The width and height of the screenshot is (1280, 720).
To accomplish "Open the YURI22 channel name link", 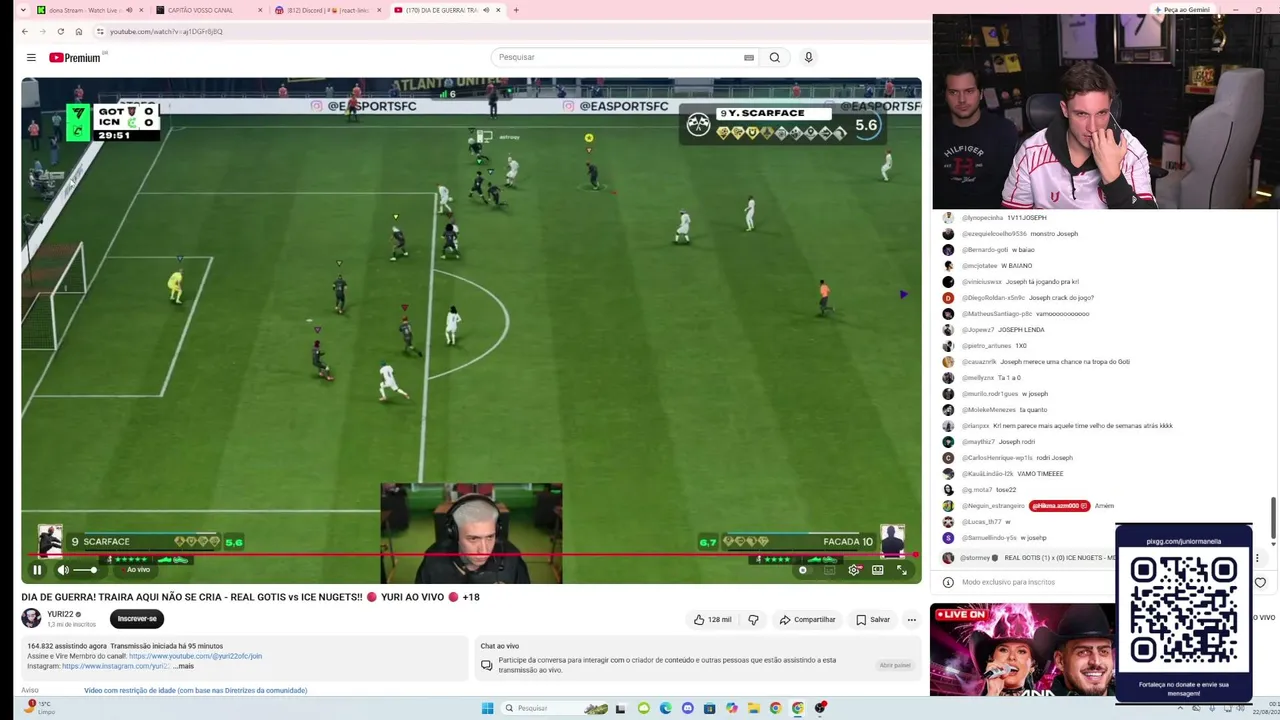I will point(60,614).
